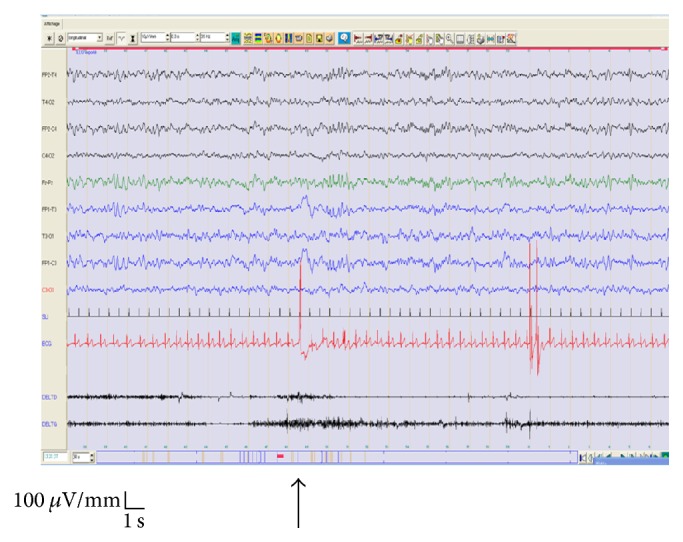Click the asterisk icon in the toolbar
This screenshot has width=683, height=542.
[49, 38]
